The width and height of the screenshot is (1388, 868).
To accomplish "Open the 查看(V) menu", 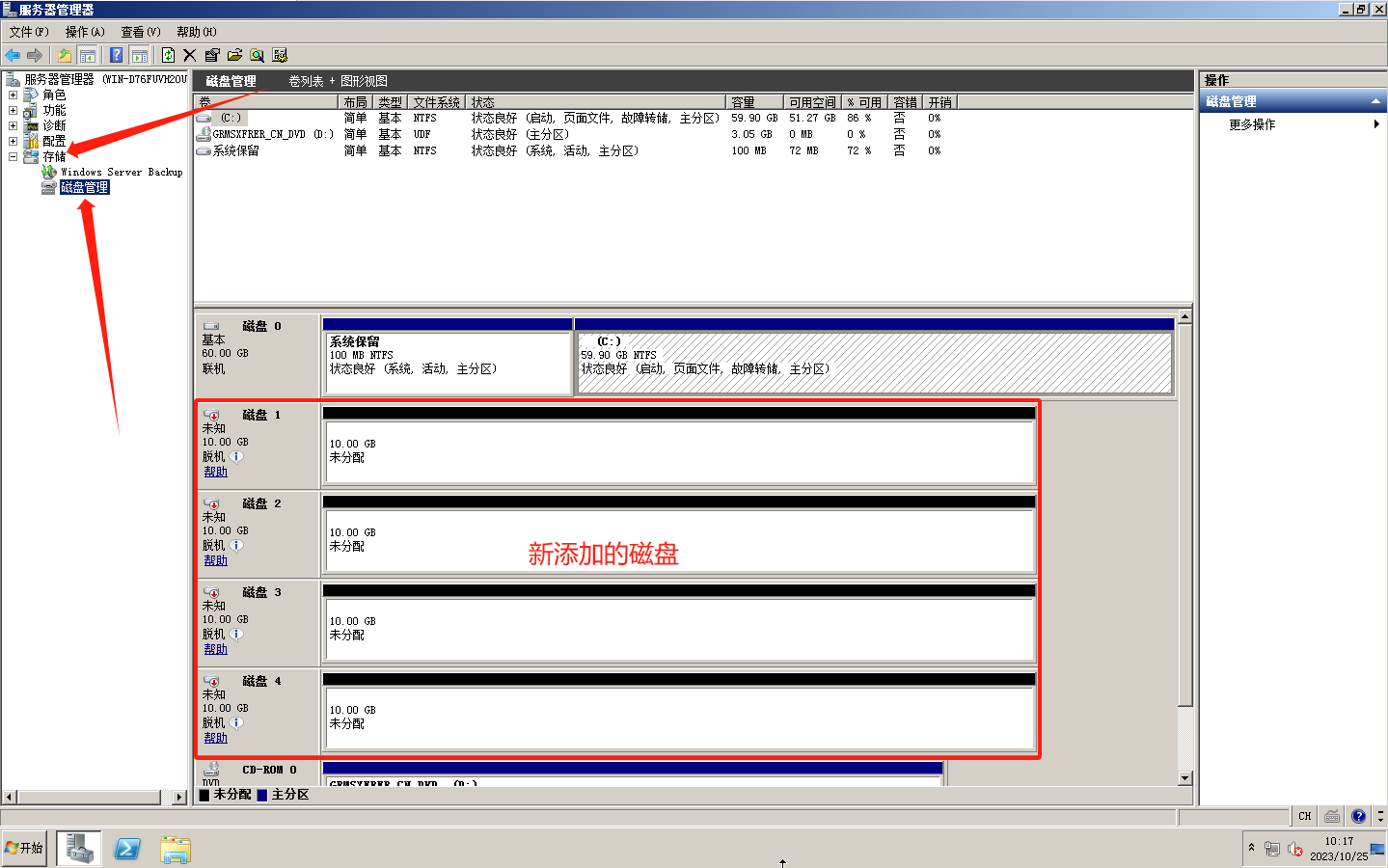I will 141,32.
